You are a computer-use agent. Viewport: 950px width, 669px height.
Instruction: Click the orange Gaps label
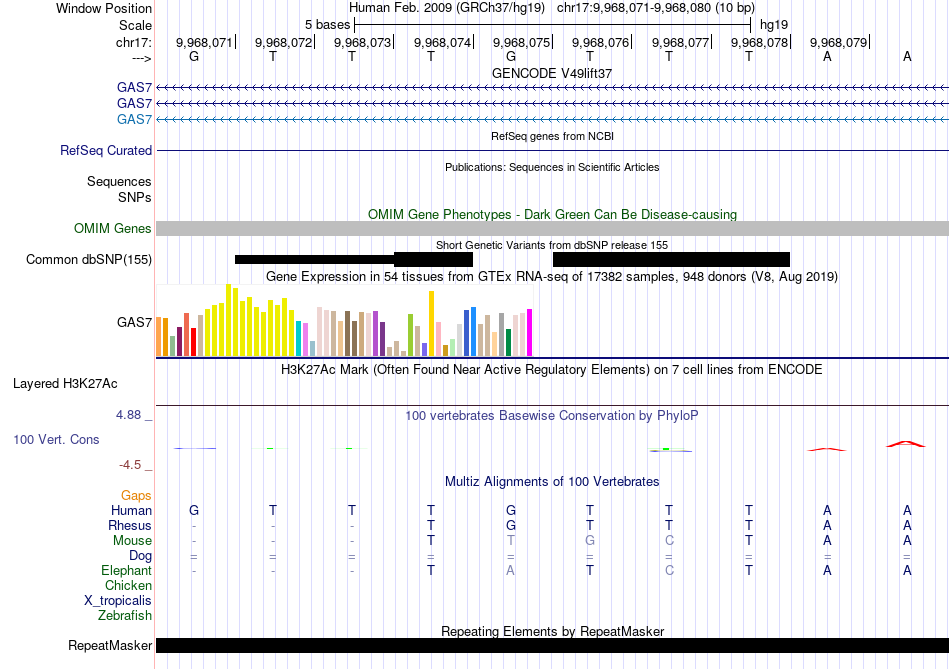coord(136,496)
